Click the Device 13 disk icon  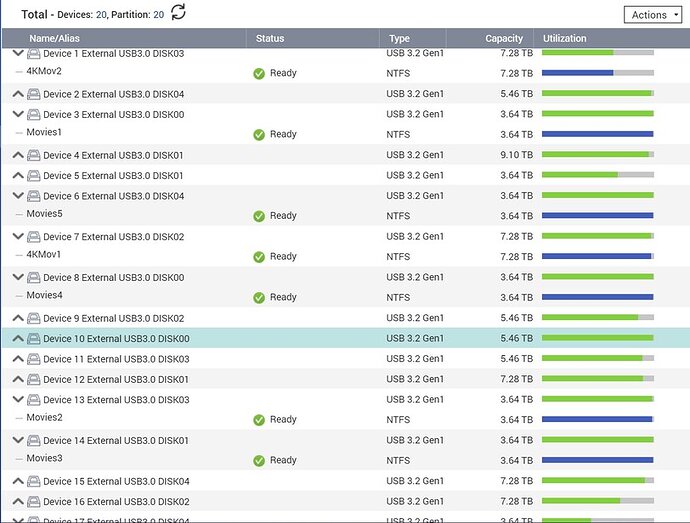pos(34,400)
